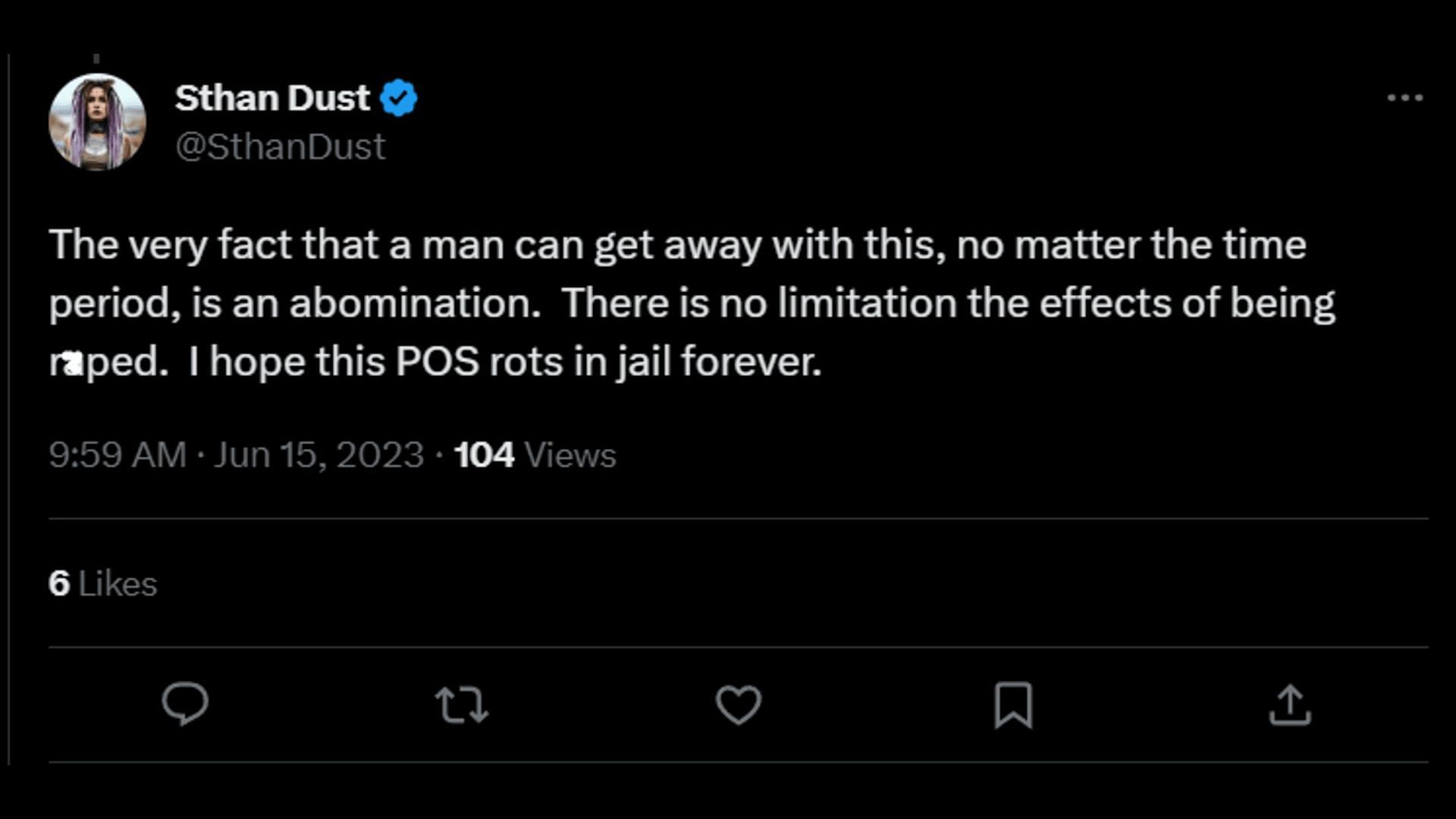Click the "Views" label text
The width and height of the screenshot is (1456, 819).
click(x=570, y=455)
